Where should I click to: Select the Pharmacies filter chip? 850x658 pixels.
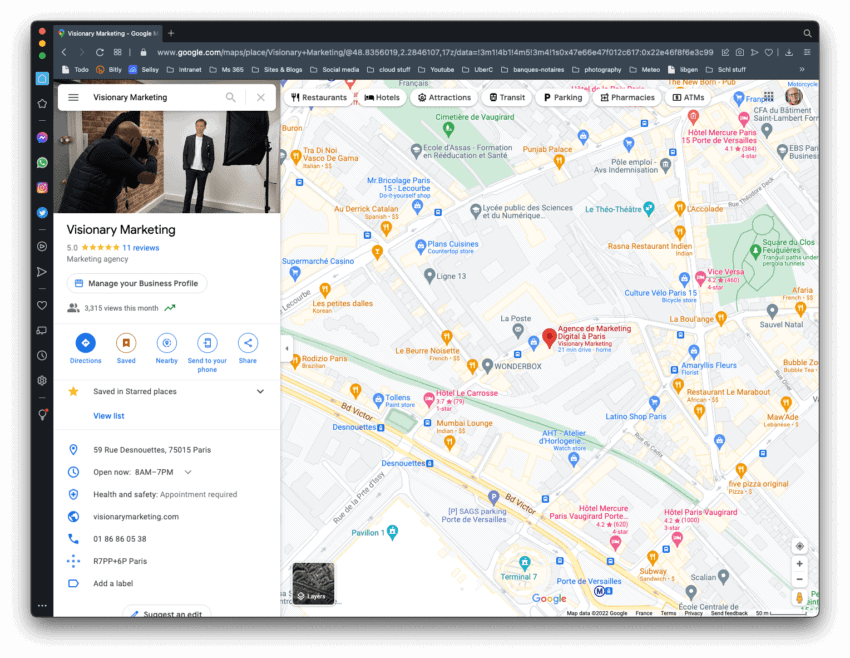[627, 98]
